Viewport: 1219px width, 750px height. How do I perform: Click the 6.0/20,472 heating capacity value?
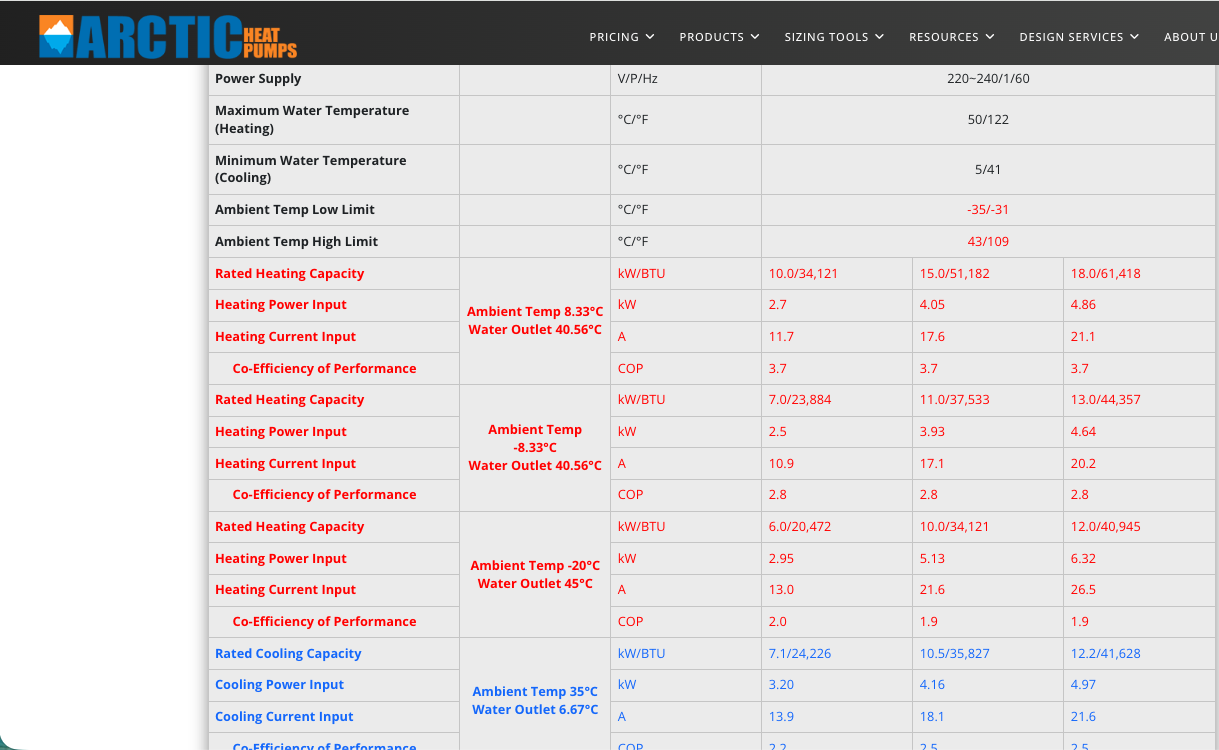800,527
